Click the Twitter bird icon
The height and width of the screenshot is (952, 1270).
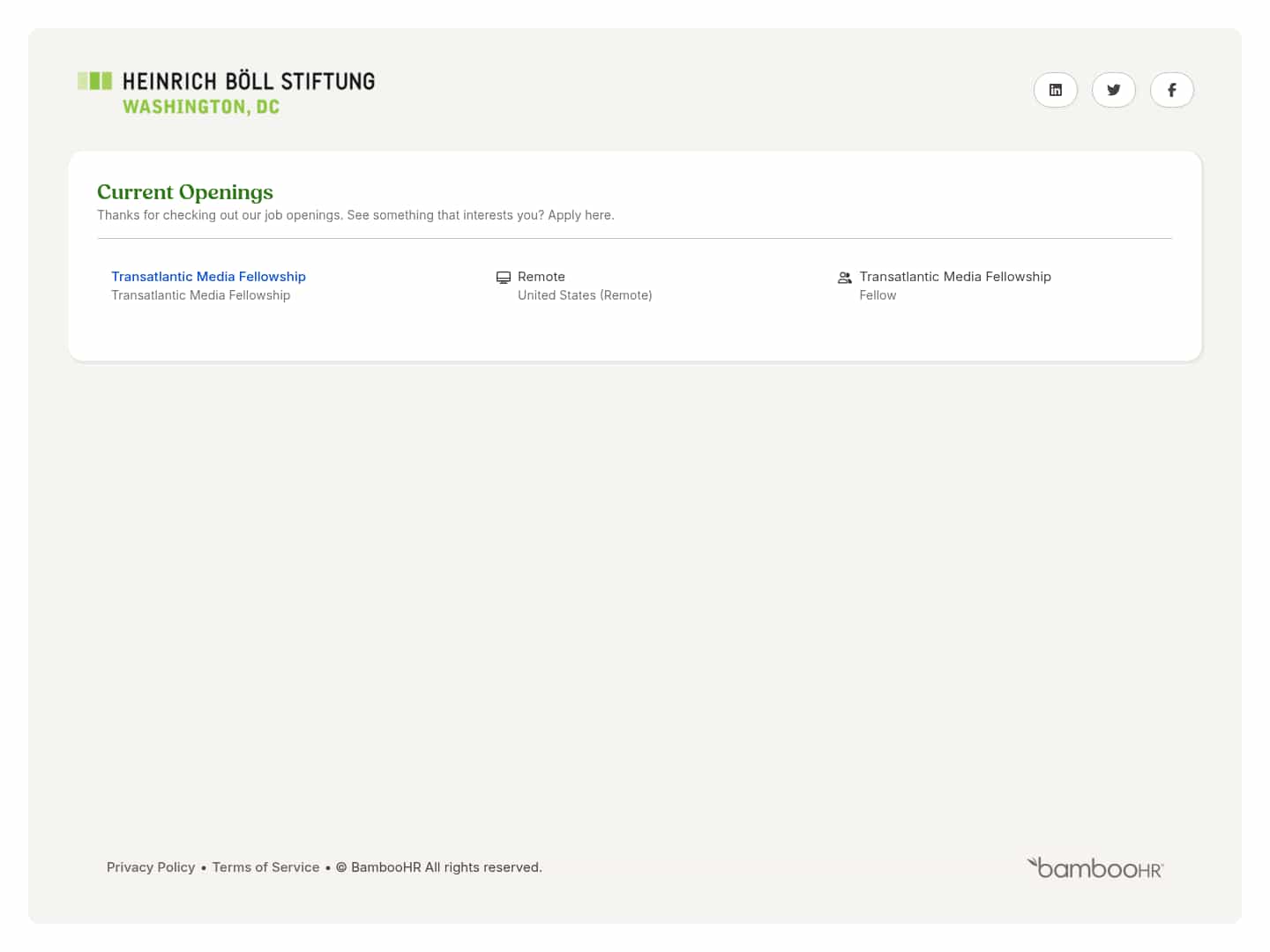click(1113, 90)
